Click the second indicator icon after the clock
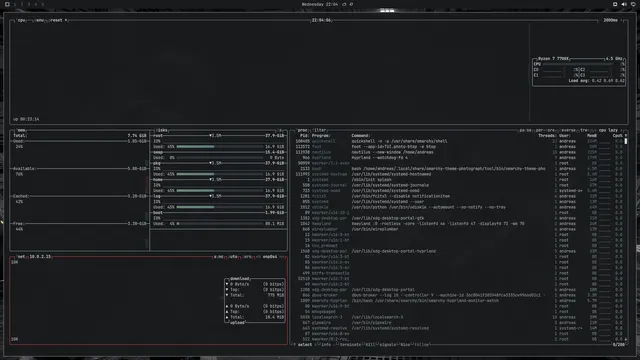Viewport: 640px width, 360px height. (351, 4)
